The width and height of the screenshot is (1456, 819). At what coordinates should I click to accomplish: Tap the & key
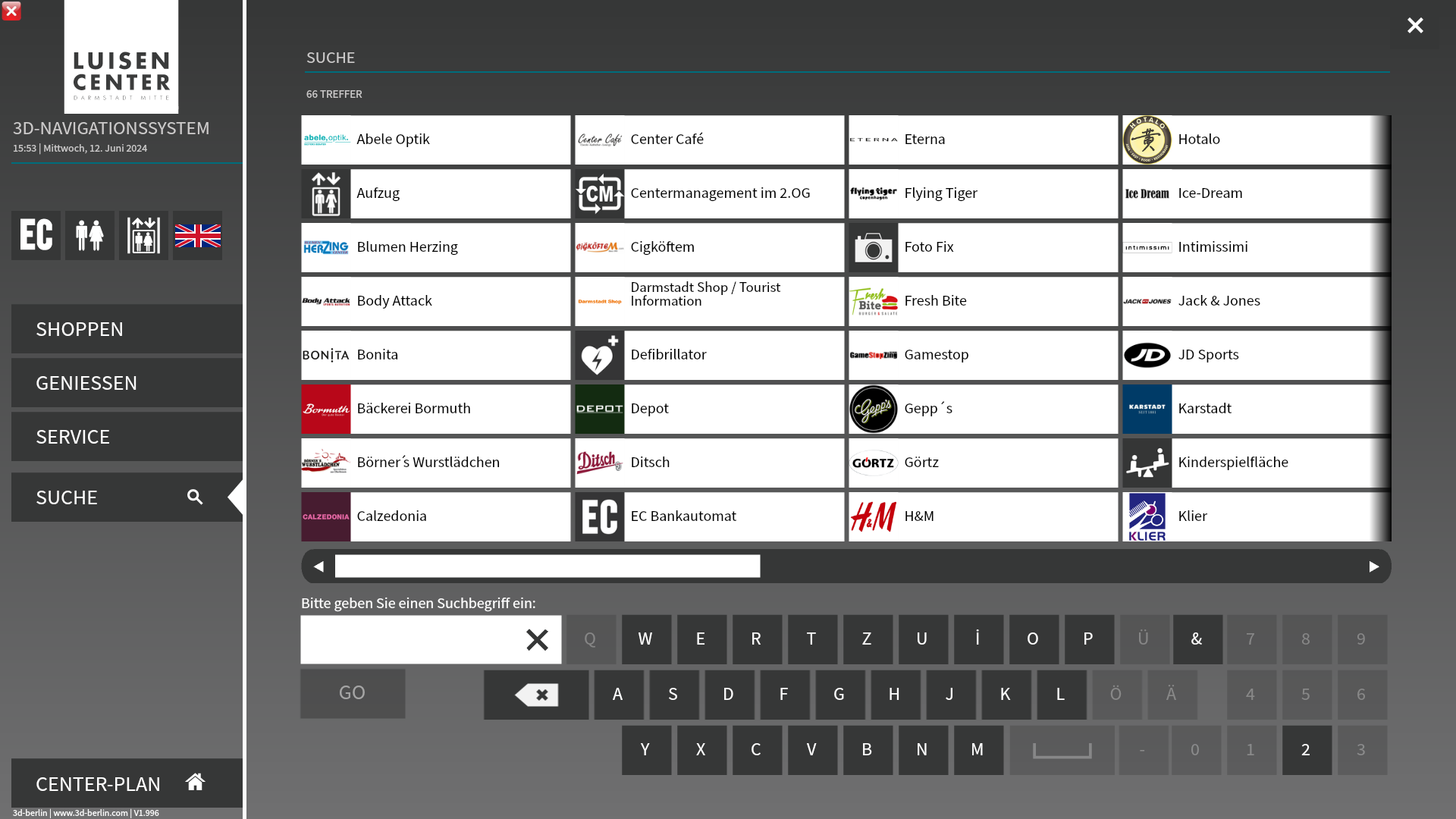[1197, 639]
